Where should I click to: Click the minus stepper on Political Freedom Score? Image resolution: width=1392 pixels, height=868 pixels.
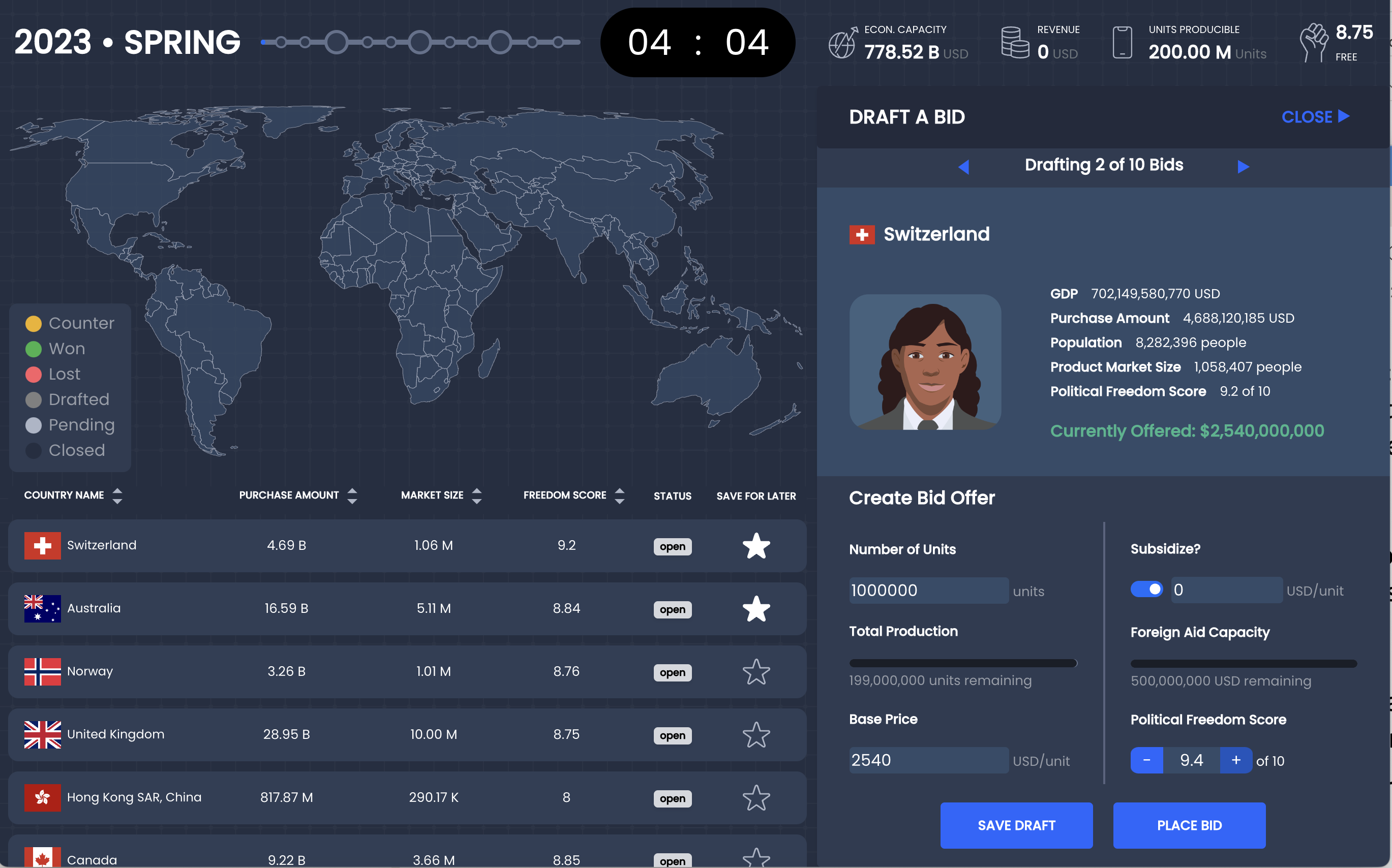(x=1147, y=759)
